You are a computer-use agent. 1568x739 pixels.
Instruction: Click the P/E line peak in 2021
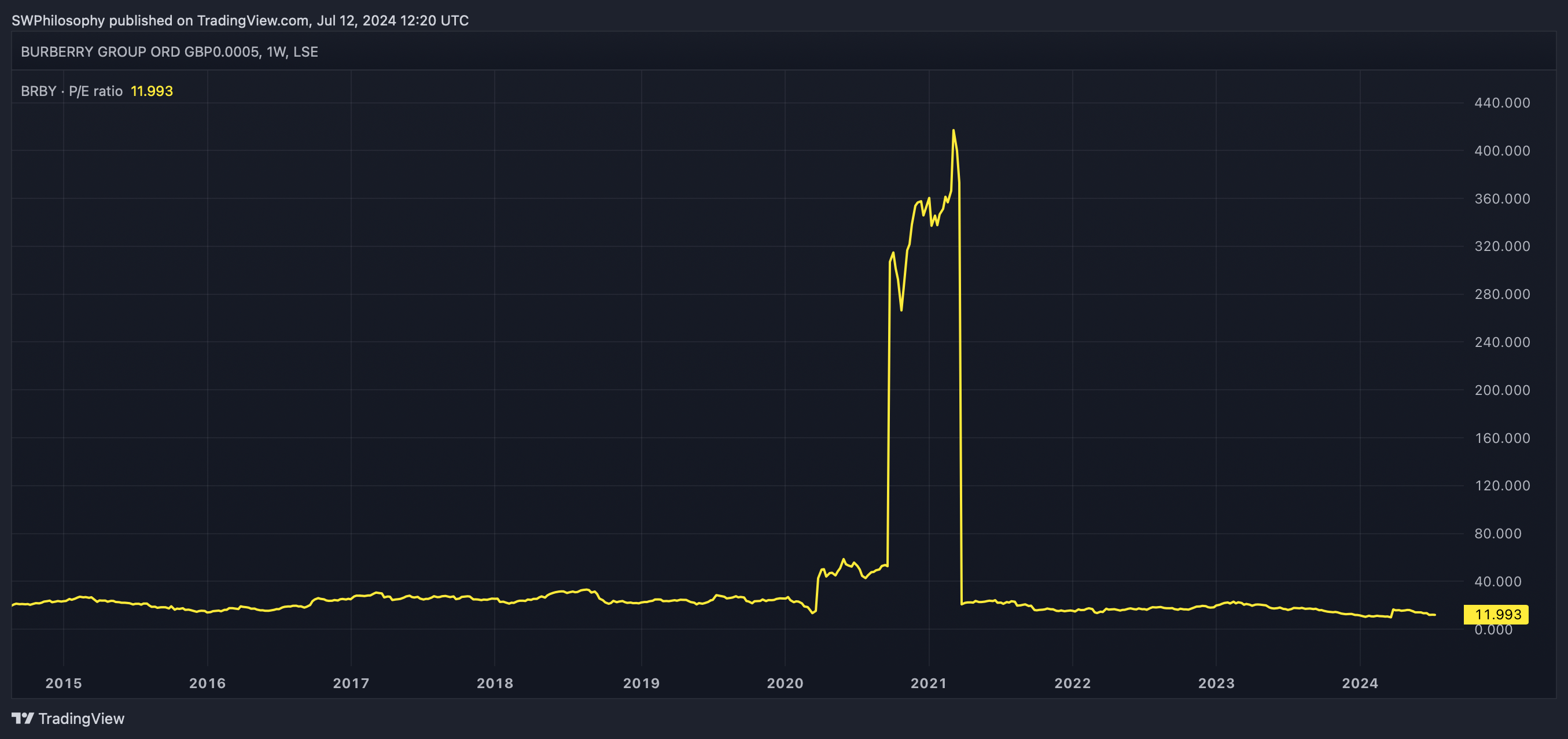pos(953,130)
